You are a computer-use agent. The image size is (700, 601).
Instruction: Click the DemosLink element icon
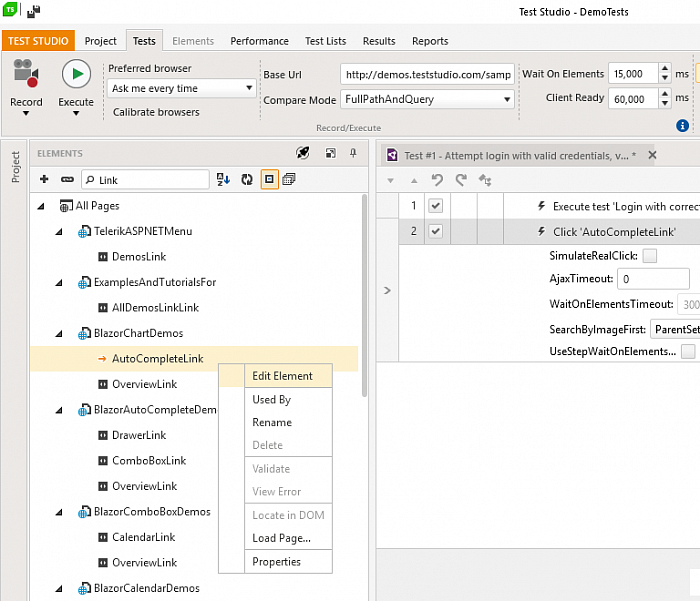(x=103, y=257)
